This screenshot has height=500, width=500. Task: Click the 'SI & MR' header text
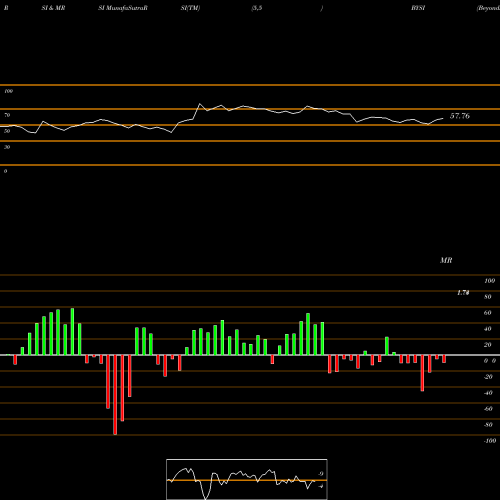click(53, 8)
